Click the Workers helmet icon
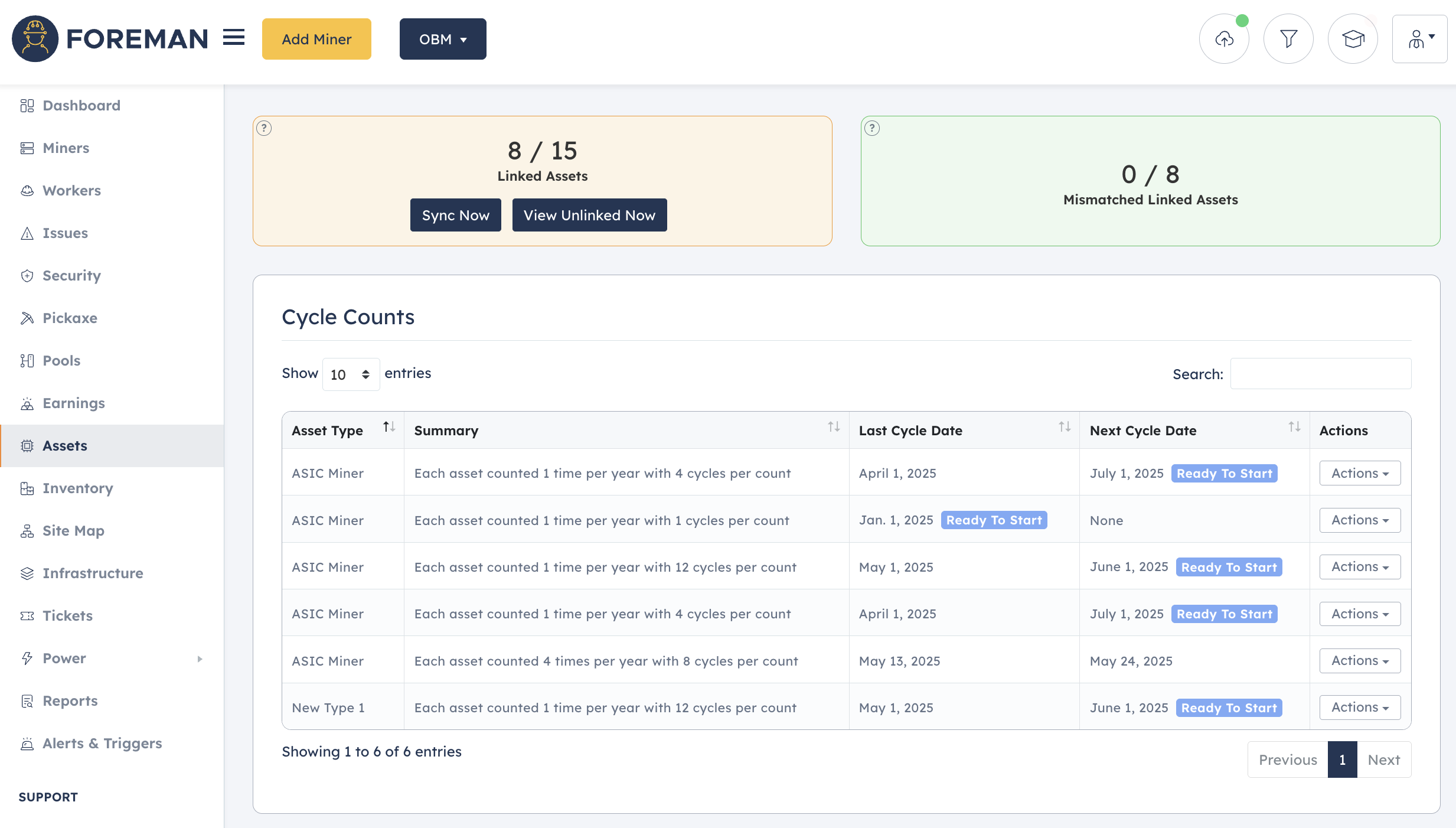 [27, 191]
